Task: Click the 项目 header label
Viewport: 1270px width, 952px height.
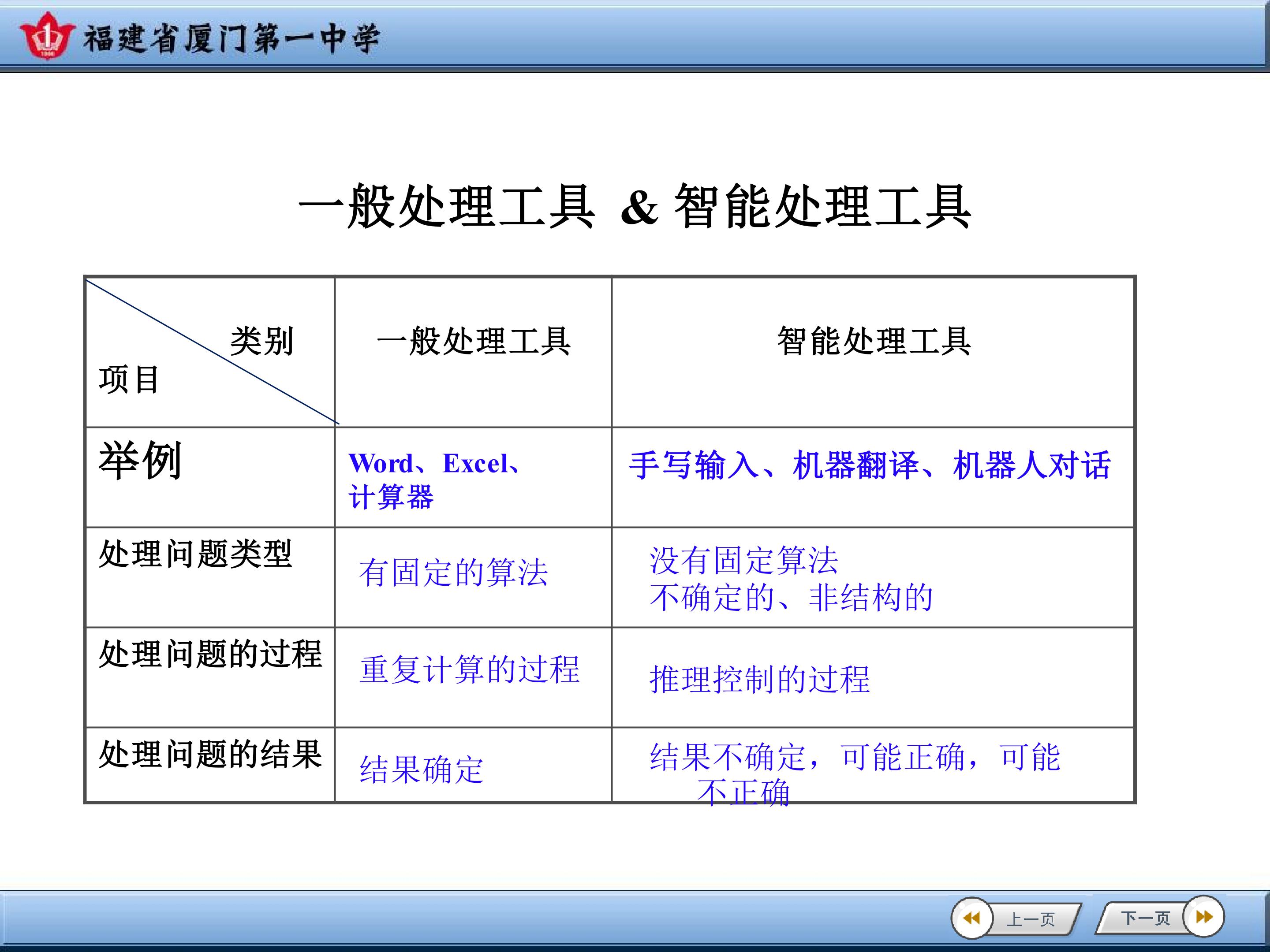Action: click(129, 380)
